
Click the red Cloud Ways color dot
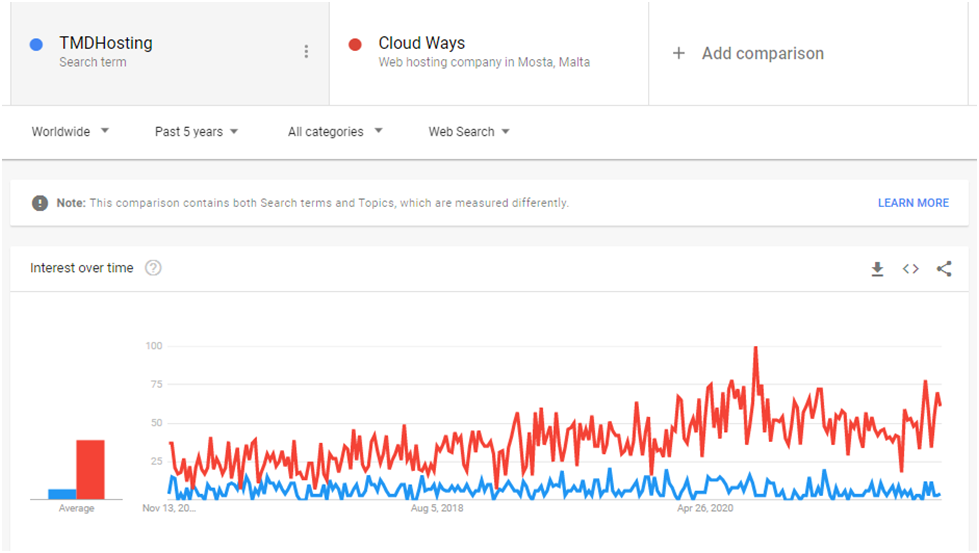(x=355, y=44)
